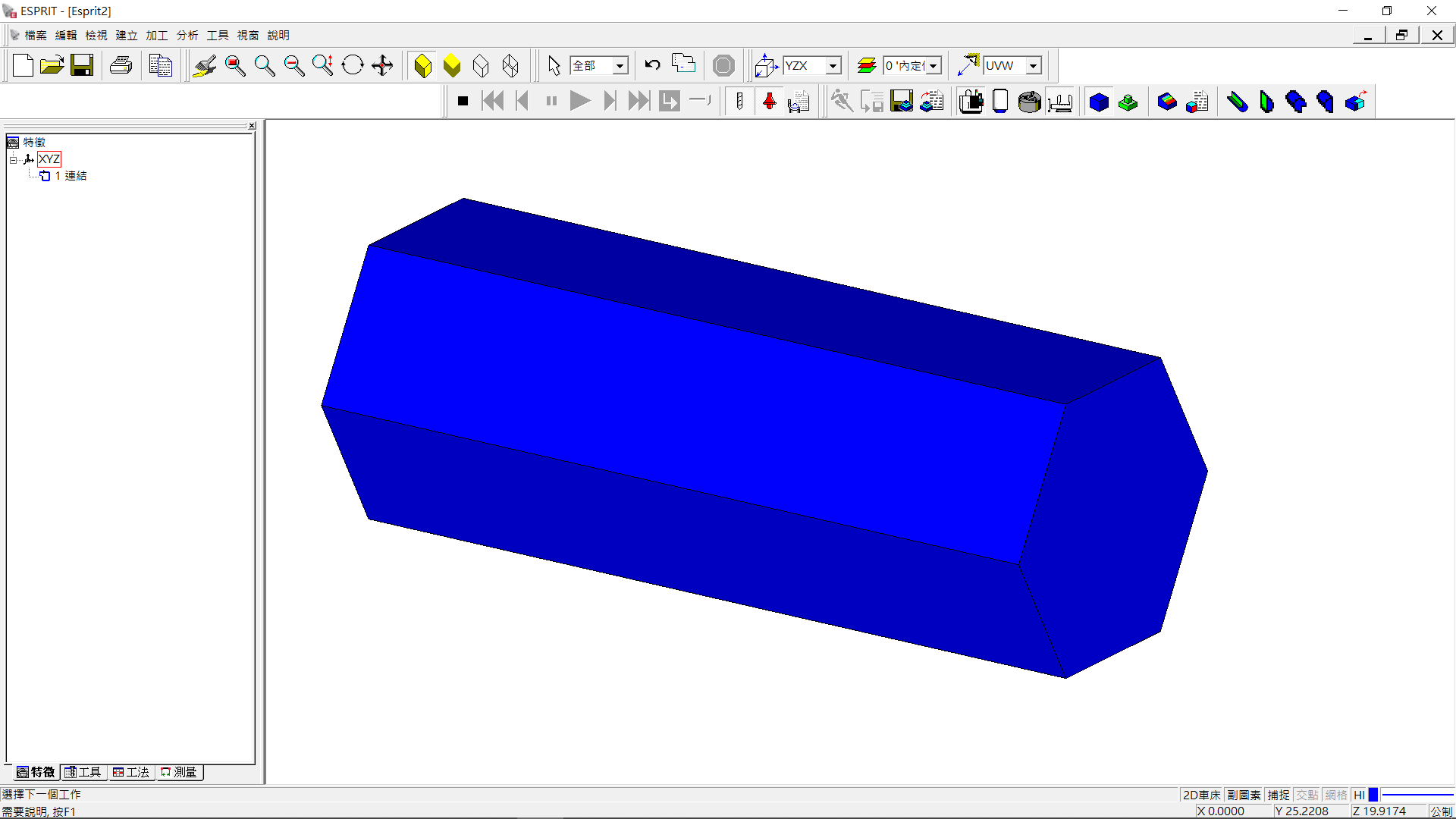Toggle HI highlight mode in status bar
Screen dimensions: 1456x819
point(1359,795)
